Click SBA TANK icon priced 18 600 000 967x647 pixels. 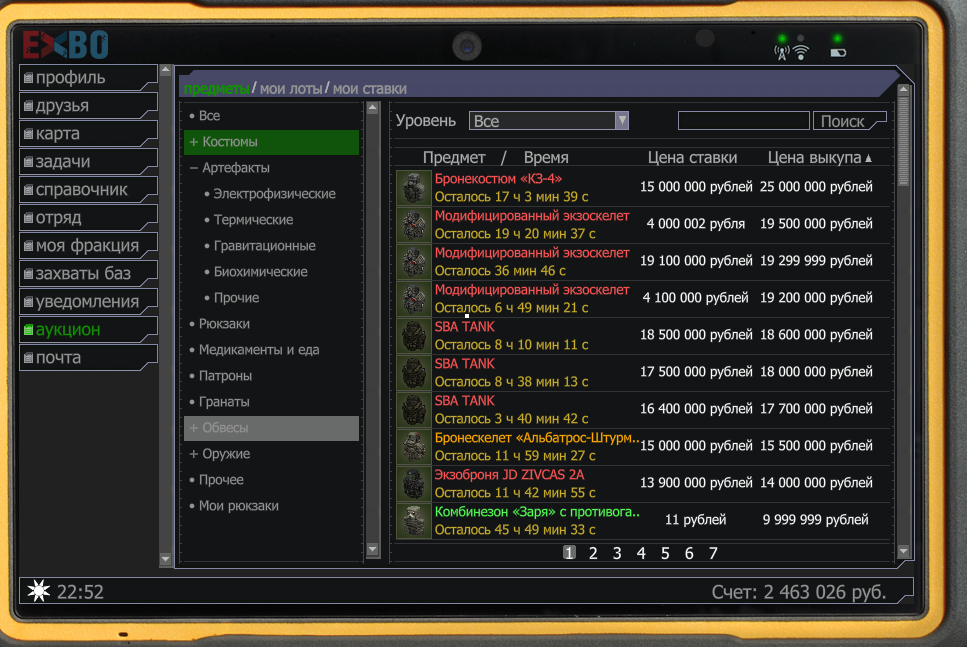[413, 336]
